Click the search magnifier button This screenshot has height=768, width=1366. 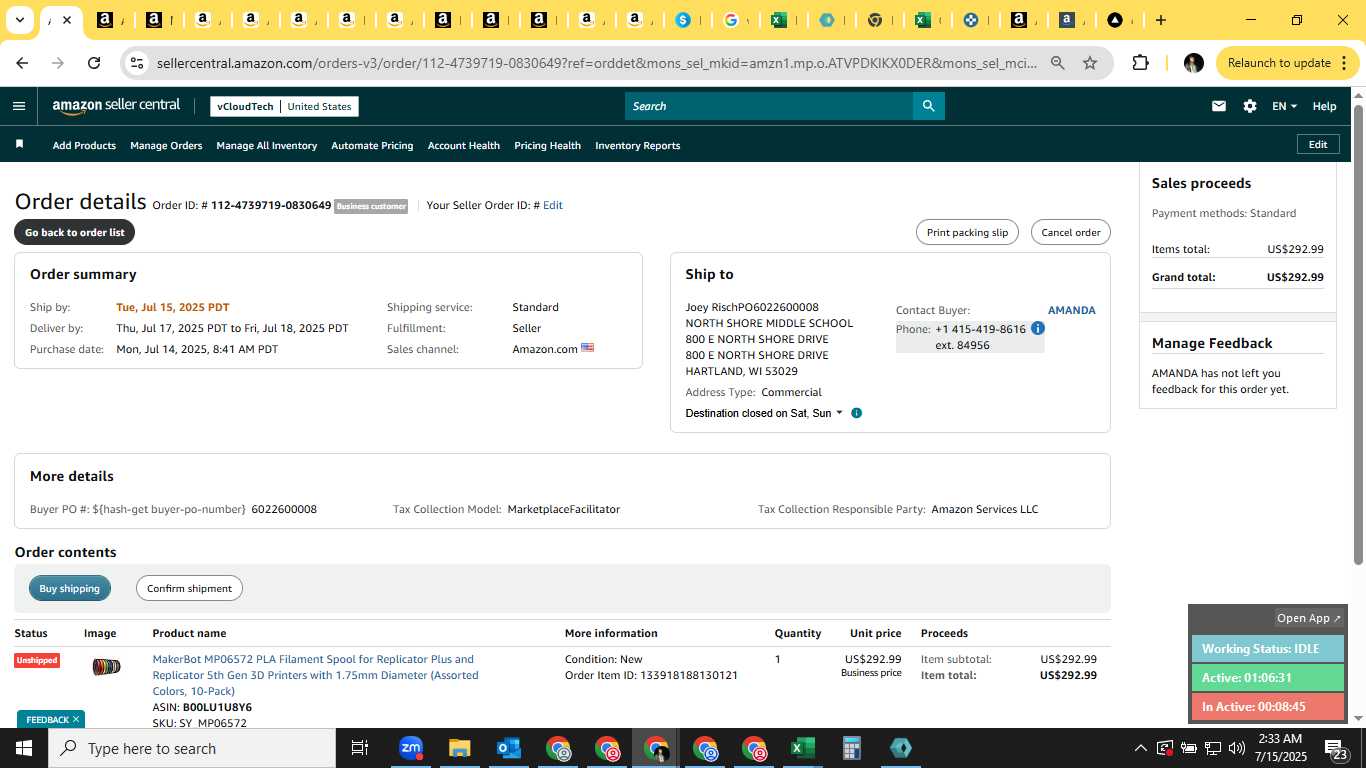click(x=928, y=106)
